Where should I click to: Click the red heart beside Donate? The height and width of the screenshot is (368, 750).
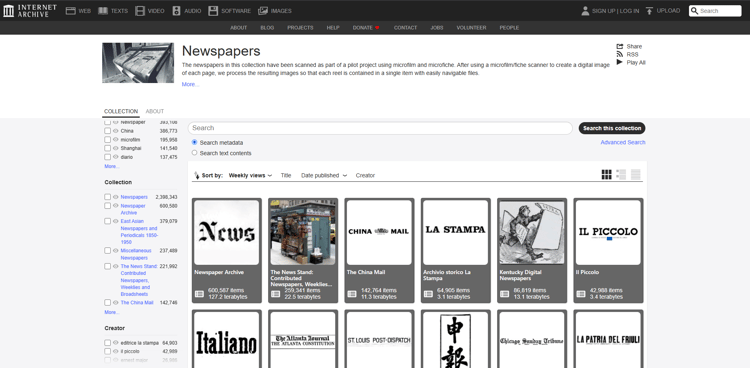(377, 28)
